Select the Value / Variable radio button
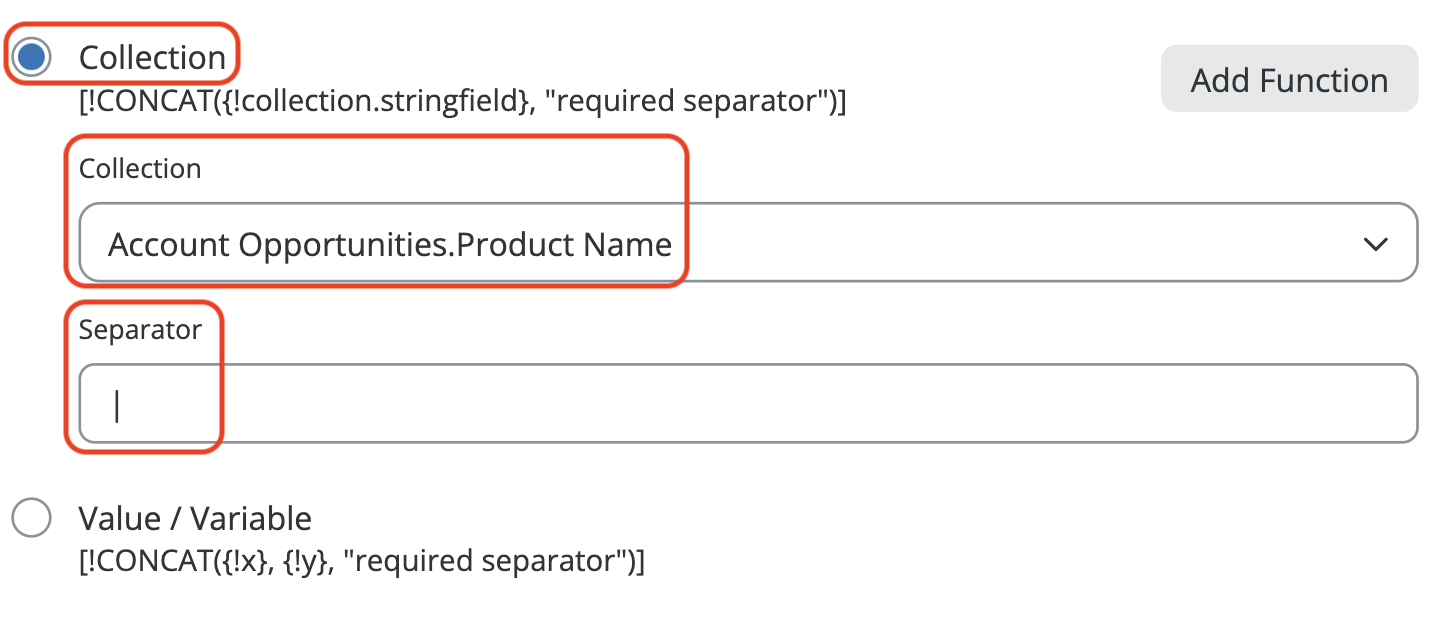 [x=32, y=518]
